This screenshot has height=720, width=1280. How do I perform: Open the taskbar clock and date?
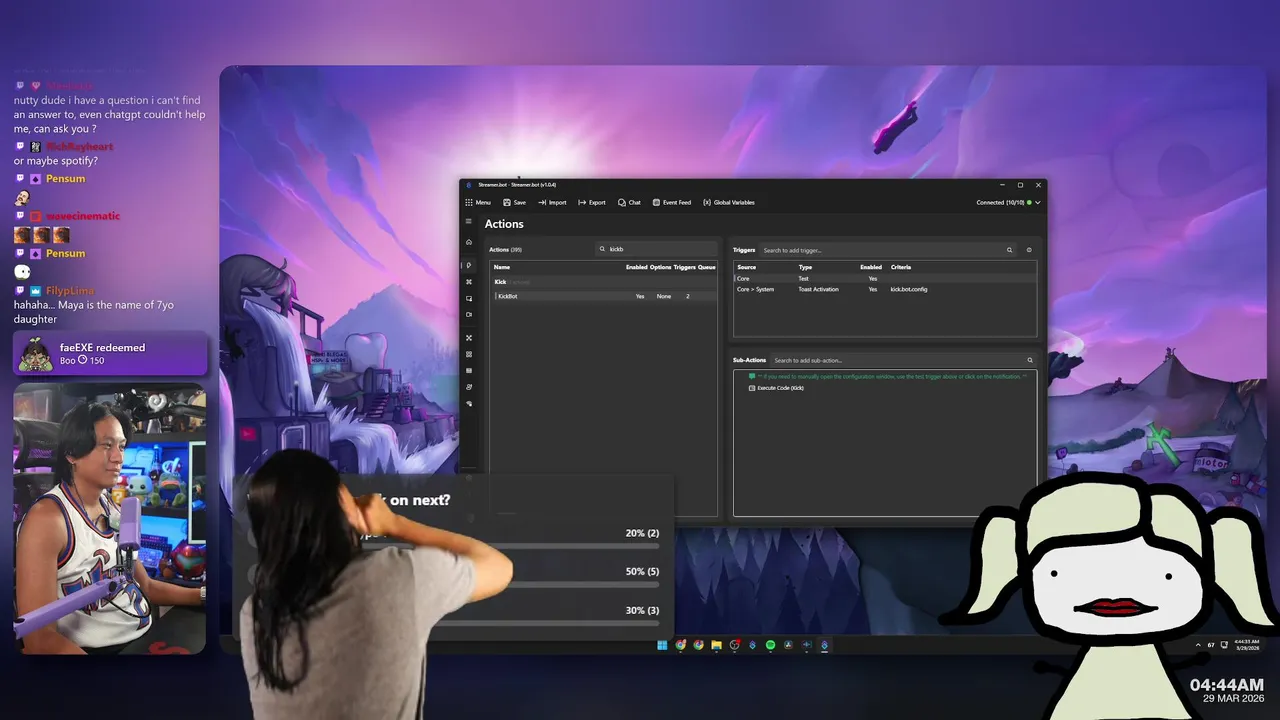tap(1246, 645)
